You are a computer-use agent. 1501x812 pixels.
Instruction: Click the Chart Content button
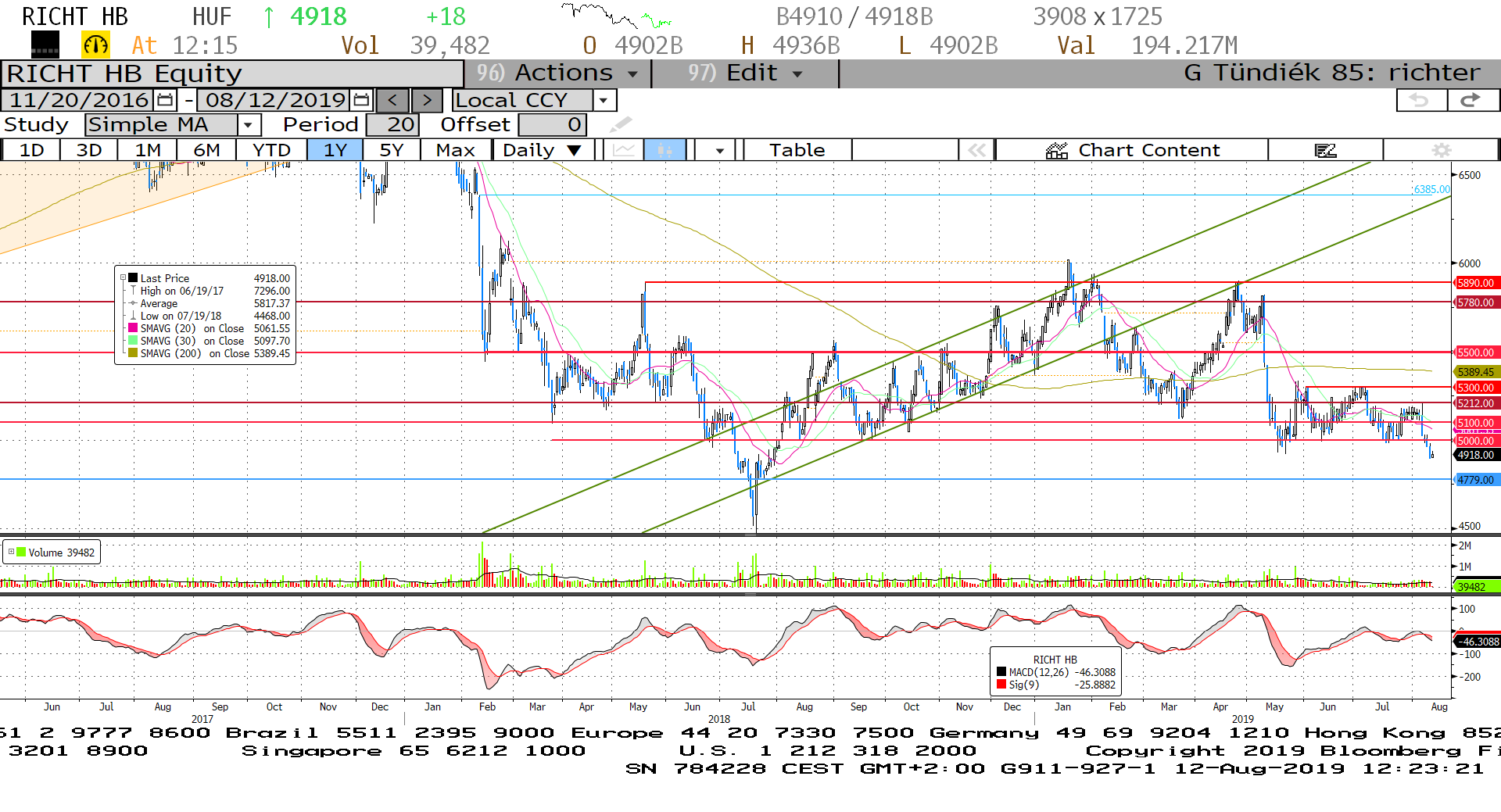pyautogui.click(x=1132, y=150)
